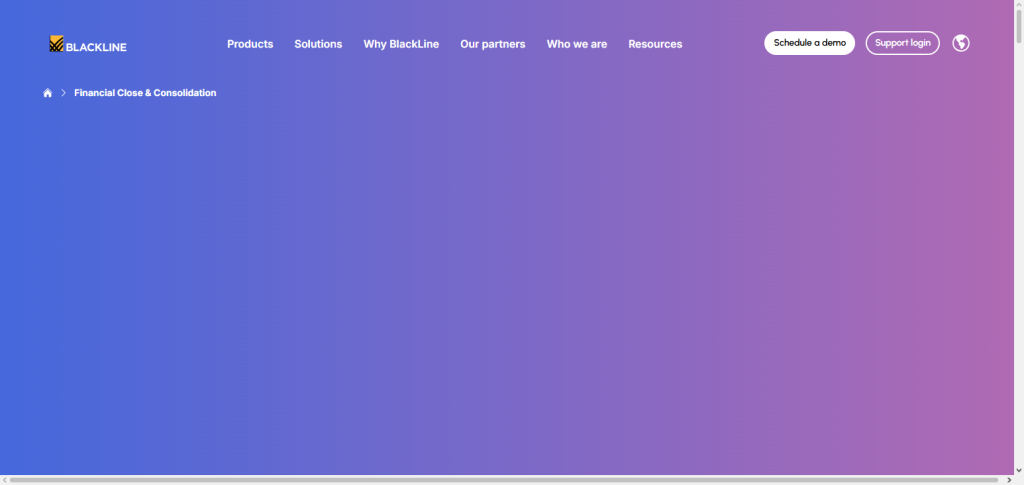The width and height of the screenshot is (1024, 485).
Task: Open the Products menu
Action: click(250, 44)
